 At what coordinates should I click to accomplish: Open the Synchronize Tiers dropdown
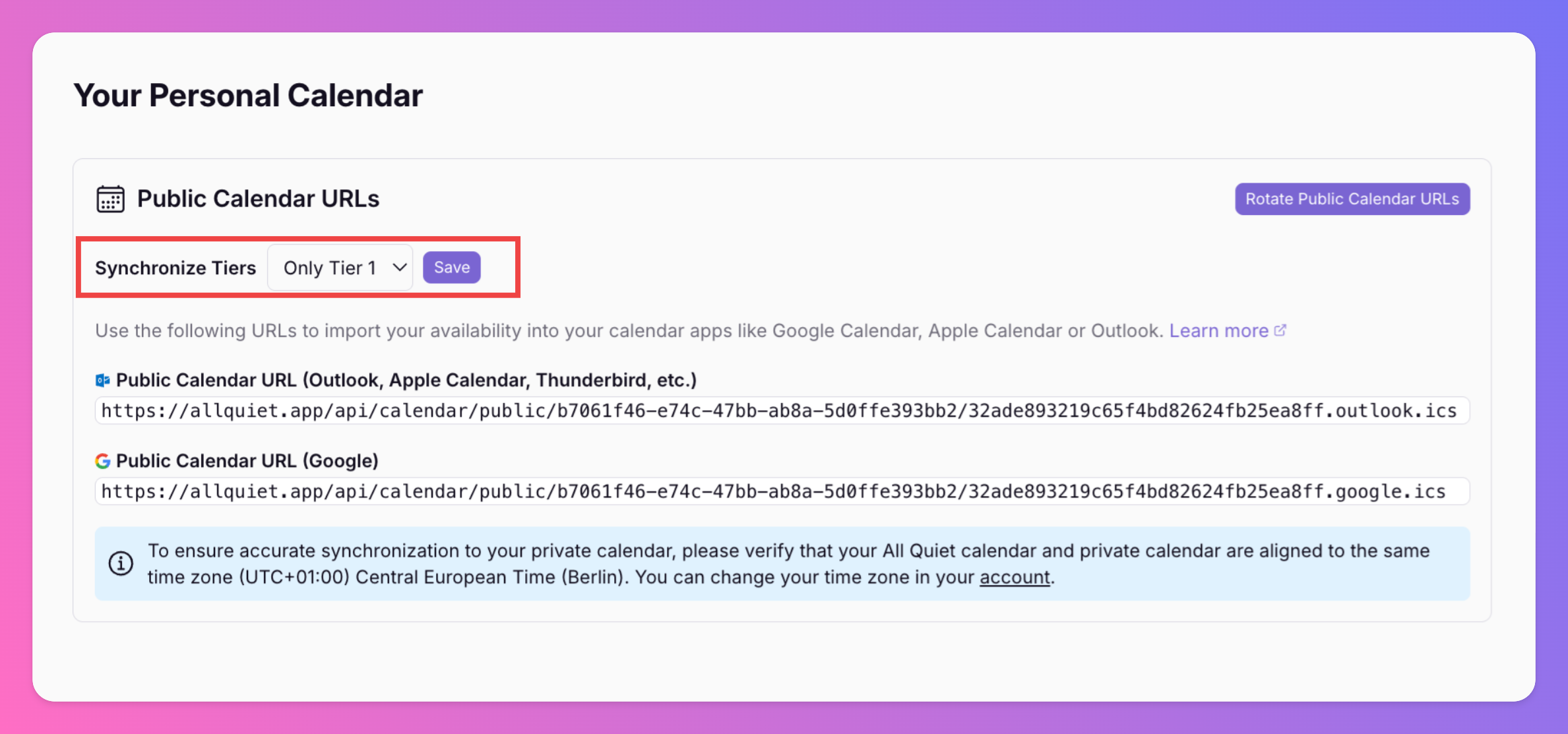click(x=340, y=268)
